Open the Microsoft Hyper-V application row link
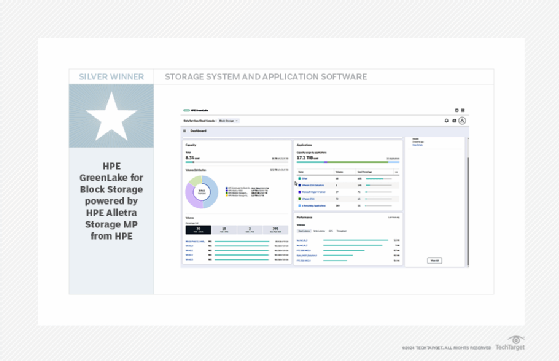This screenshot has width=559, height=361. 313,192
